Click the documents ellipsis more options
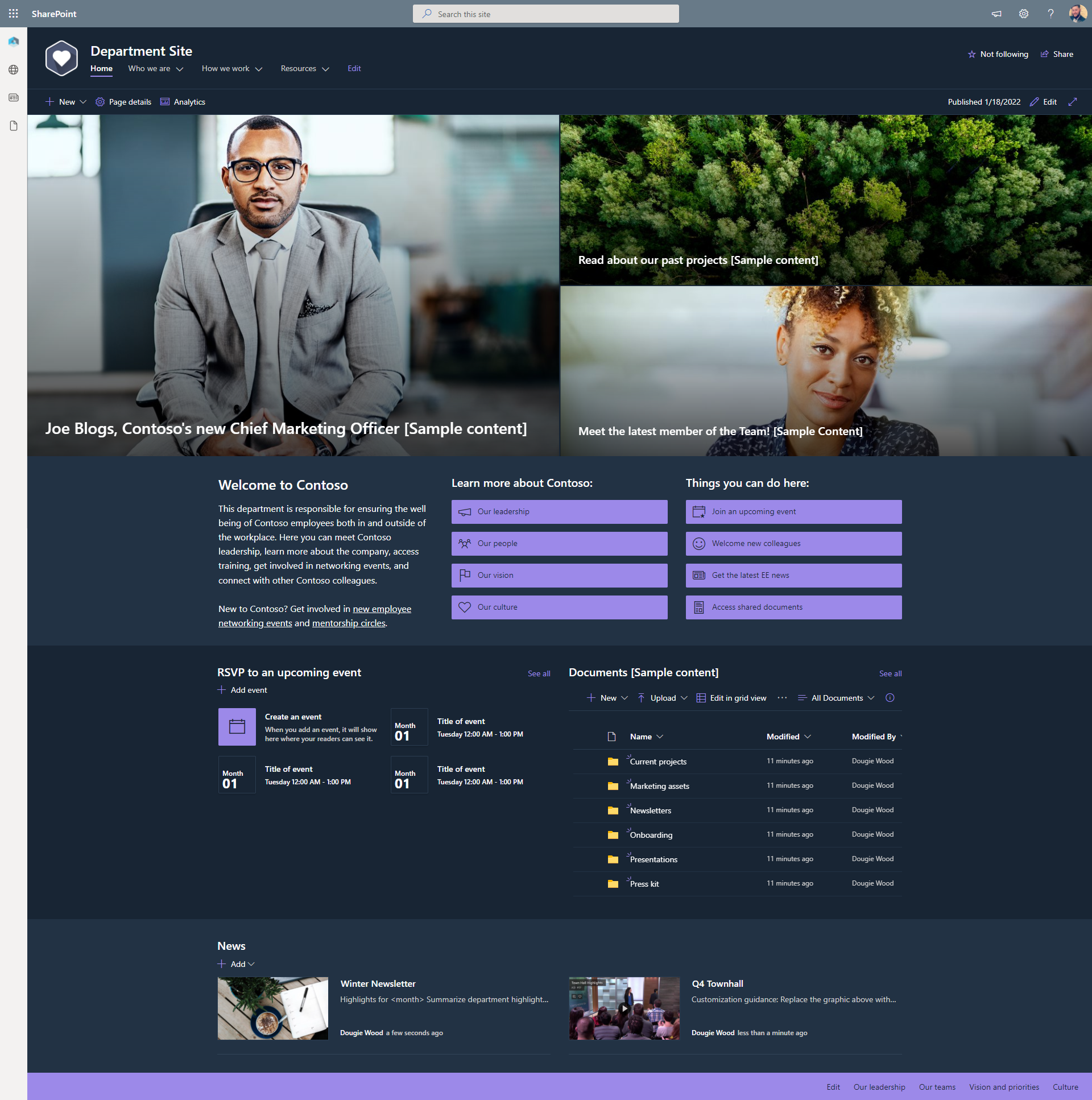Screen dimensions: 1092x1100 tap(781, 698)
